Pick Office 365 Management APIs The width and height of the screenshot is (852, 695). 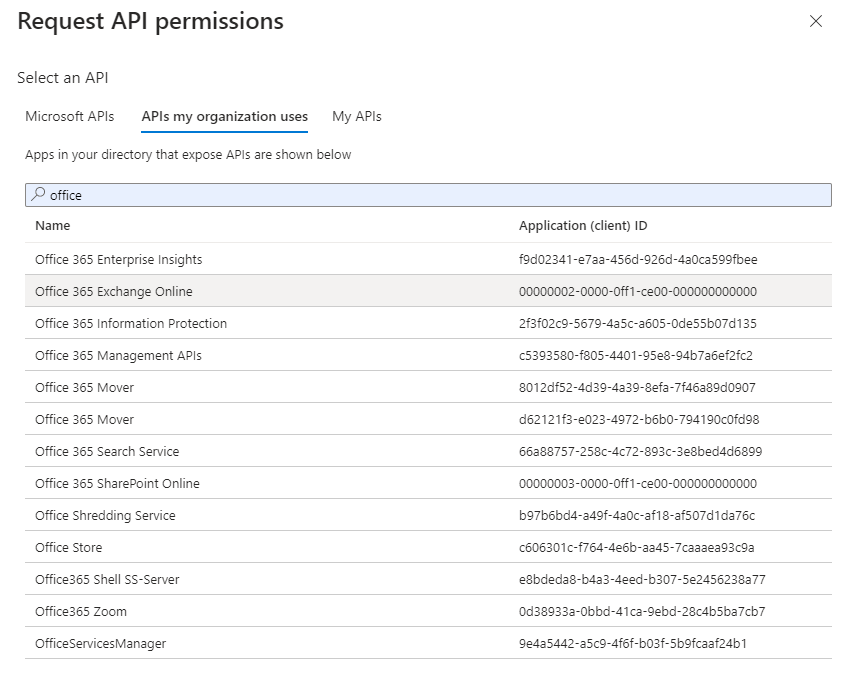428,355
